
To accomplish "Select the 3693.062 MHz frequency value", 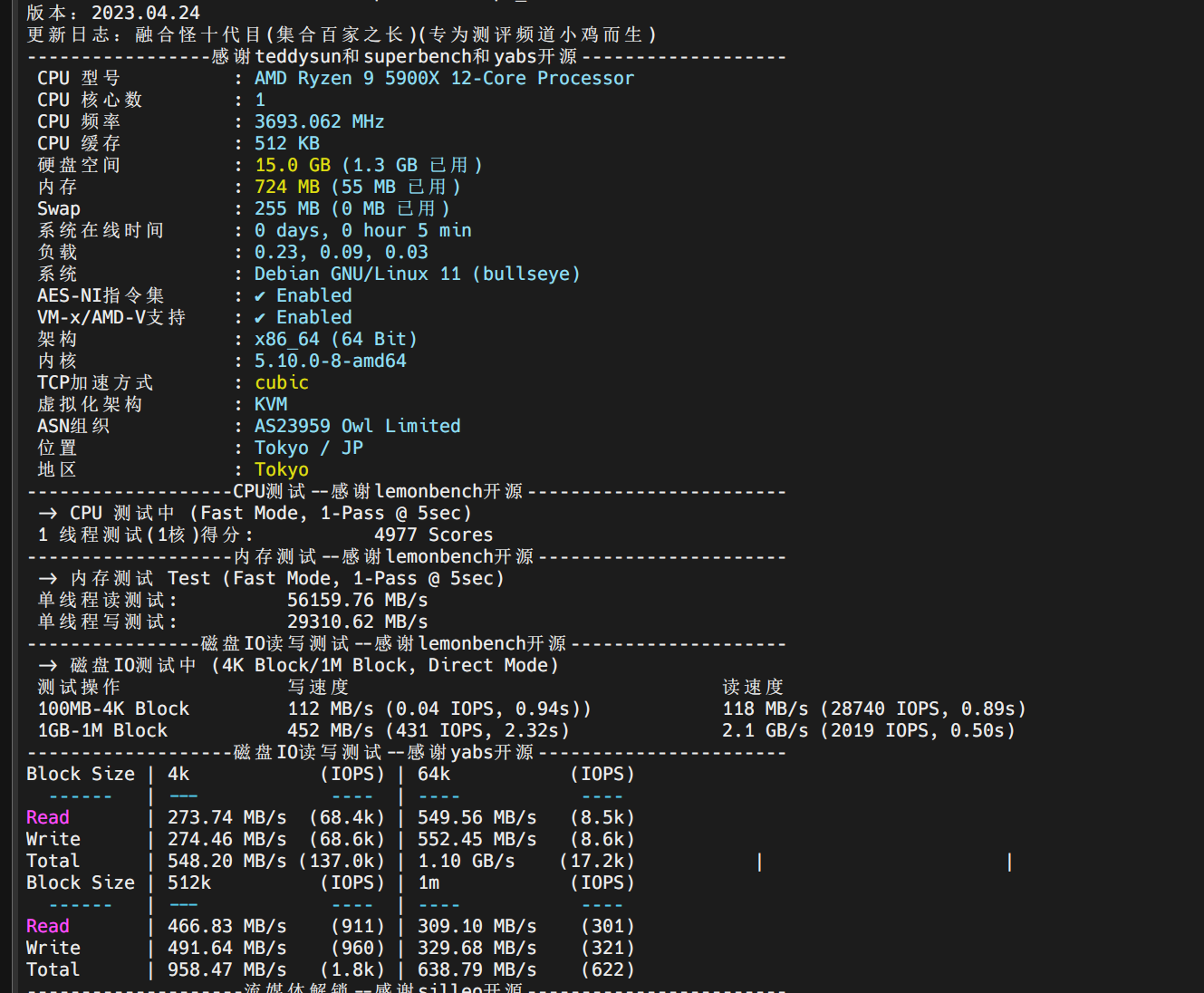I will 319,121.
